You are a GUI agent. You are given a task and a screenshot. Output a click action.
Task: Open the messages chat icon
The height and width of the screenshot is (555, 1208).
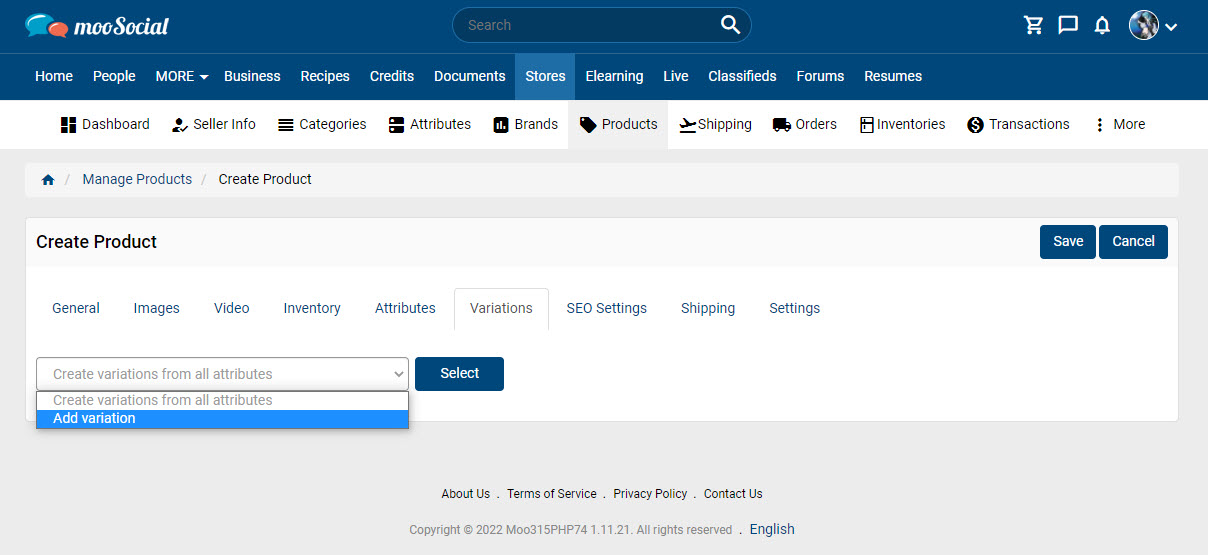(x=1068, y=25)
